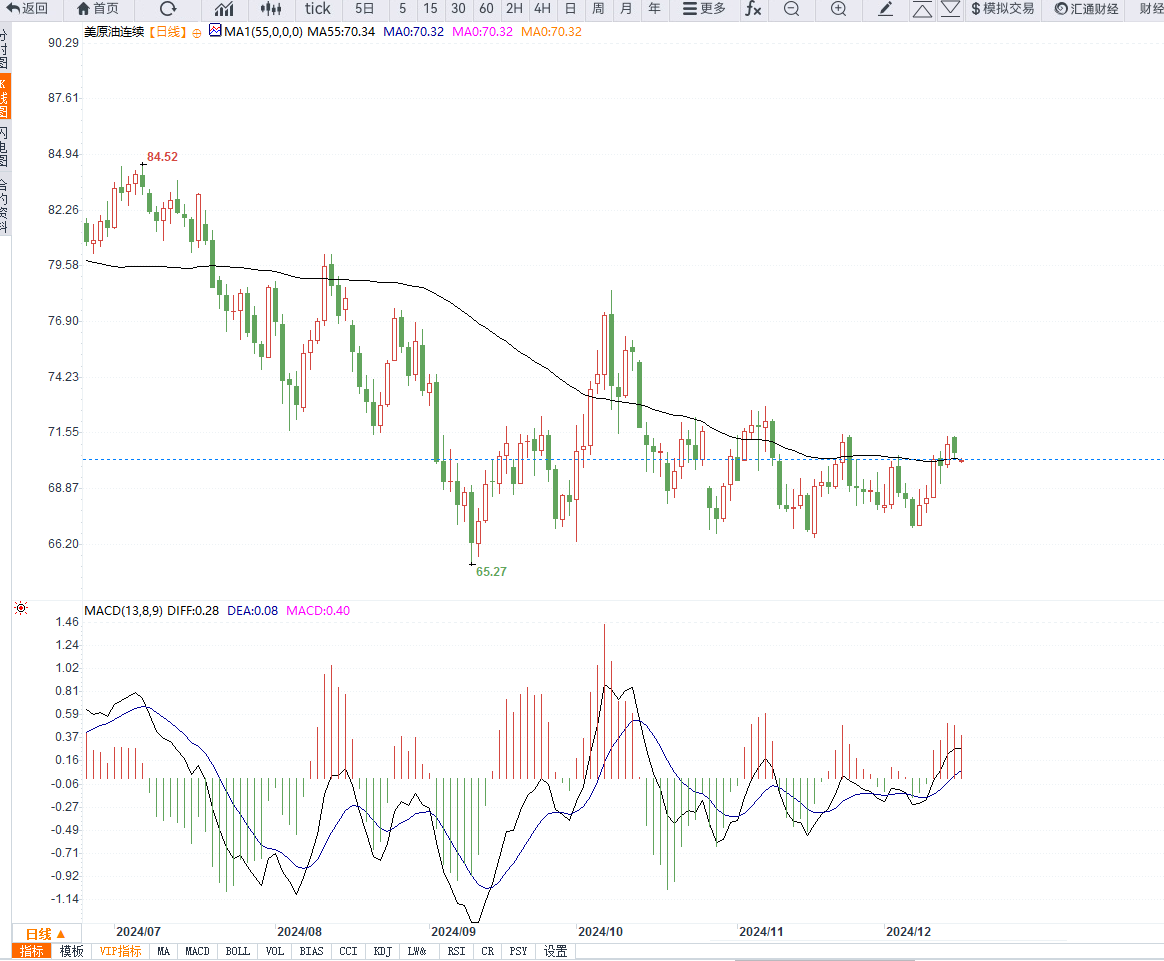The height and width of the screenshot is (961, 1164).
Task: Open 设置 in the indicator bar
Action: pyautogui.click(x=556, y=951)
